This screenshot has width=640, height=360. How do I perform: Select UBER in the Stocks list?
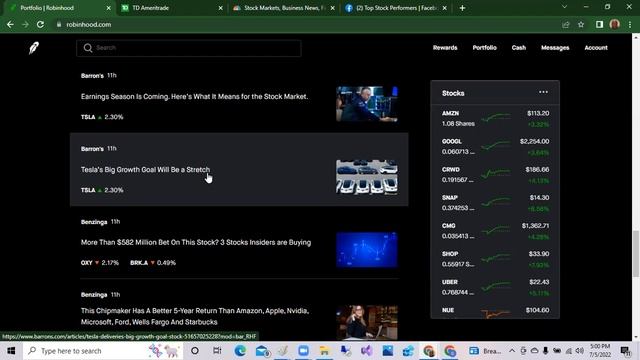coord(495,287)
